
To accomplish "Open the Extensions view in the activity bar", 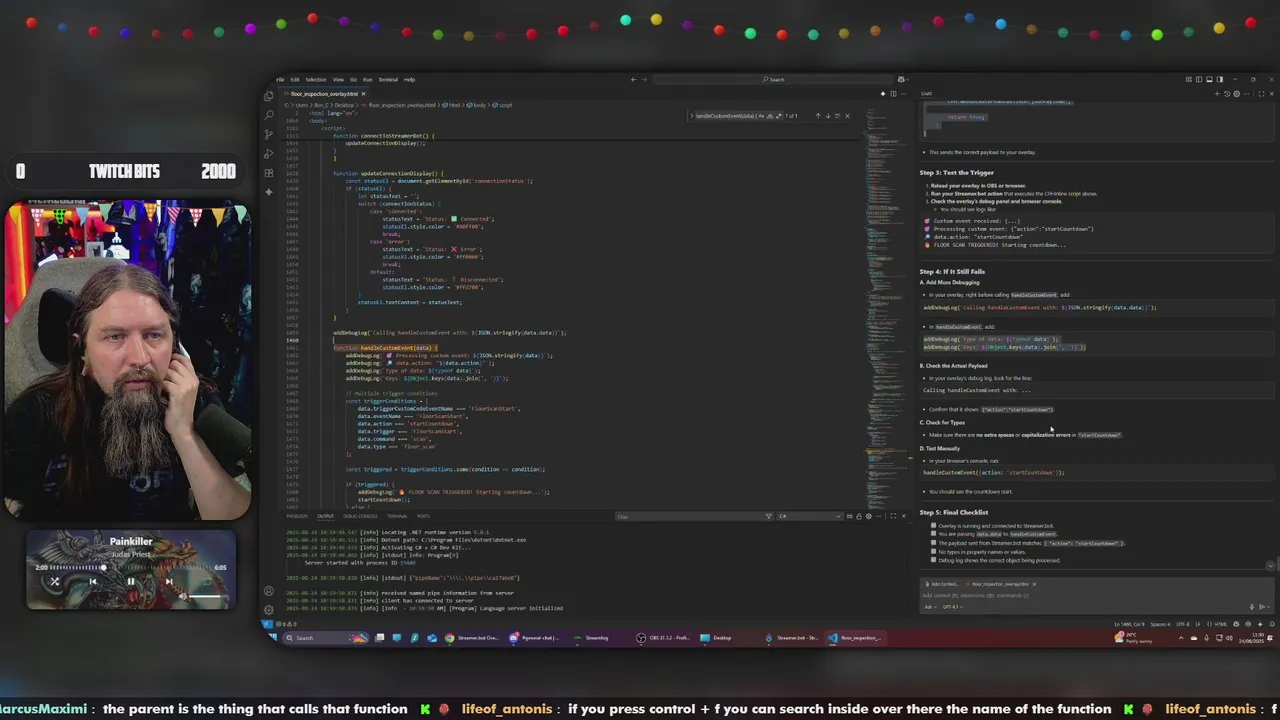I will [x=268, y=172].
